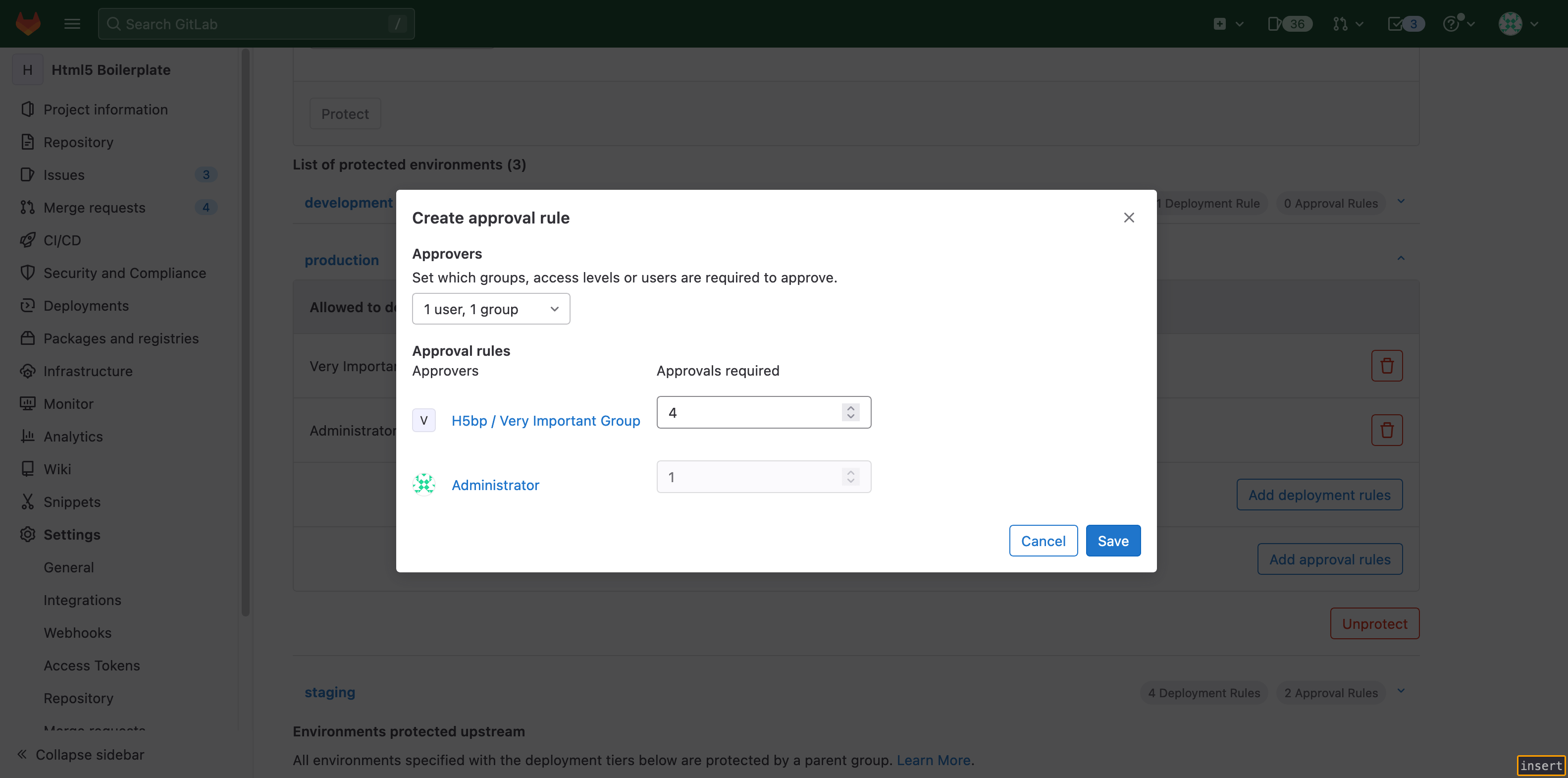Select the CI/CD sidebar icon

click(x=28, y=240)
